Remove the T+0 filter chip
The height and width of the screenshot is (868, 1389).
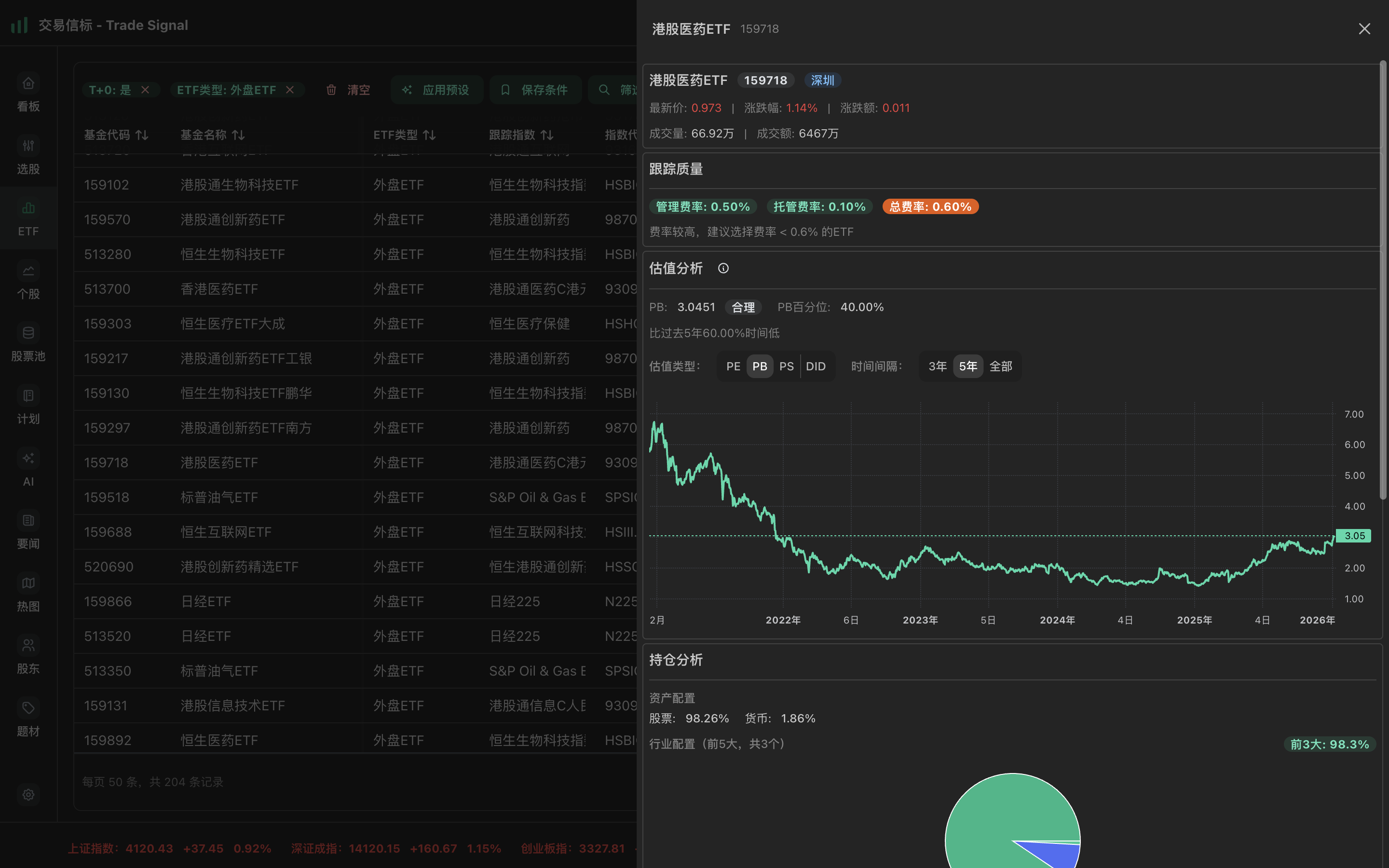(x=145, y=90)
